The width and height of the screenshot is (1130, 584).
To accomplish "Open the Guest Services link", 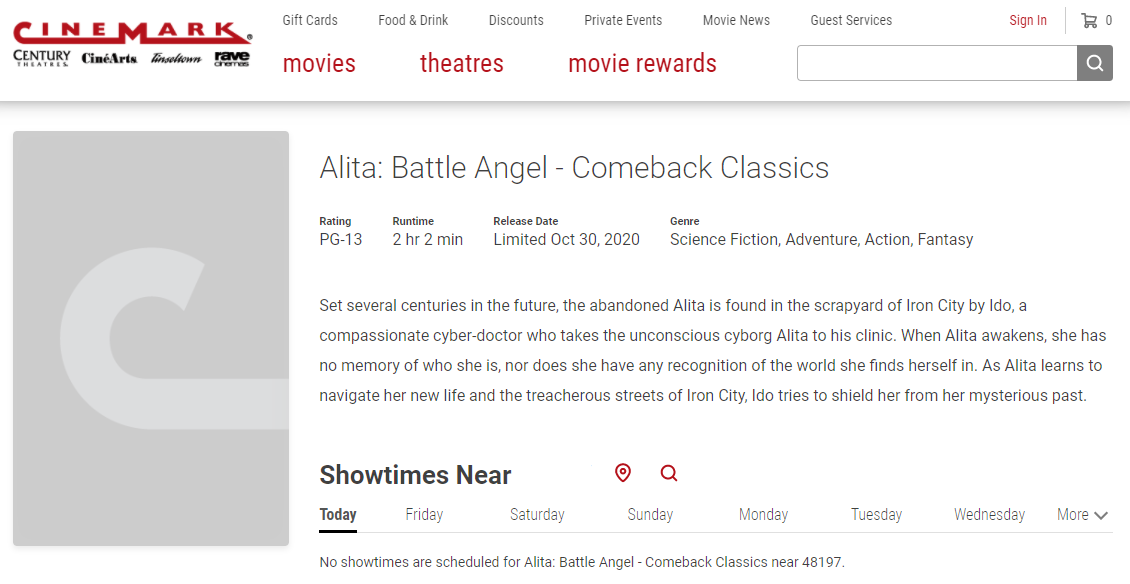I will point(851,20).
